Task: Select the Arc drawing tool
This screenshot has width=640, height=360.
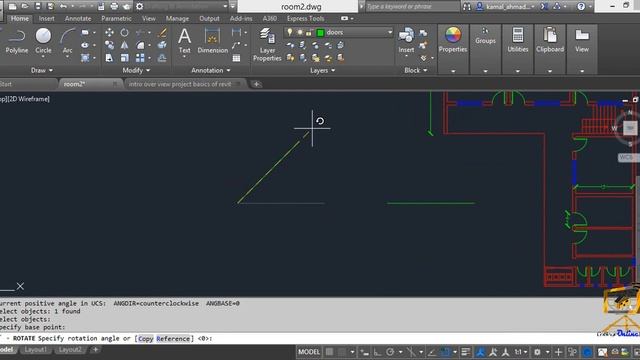Action: (x=67, y=41)
